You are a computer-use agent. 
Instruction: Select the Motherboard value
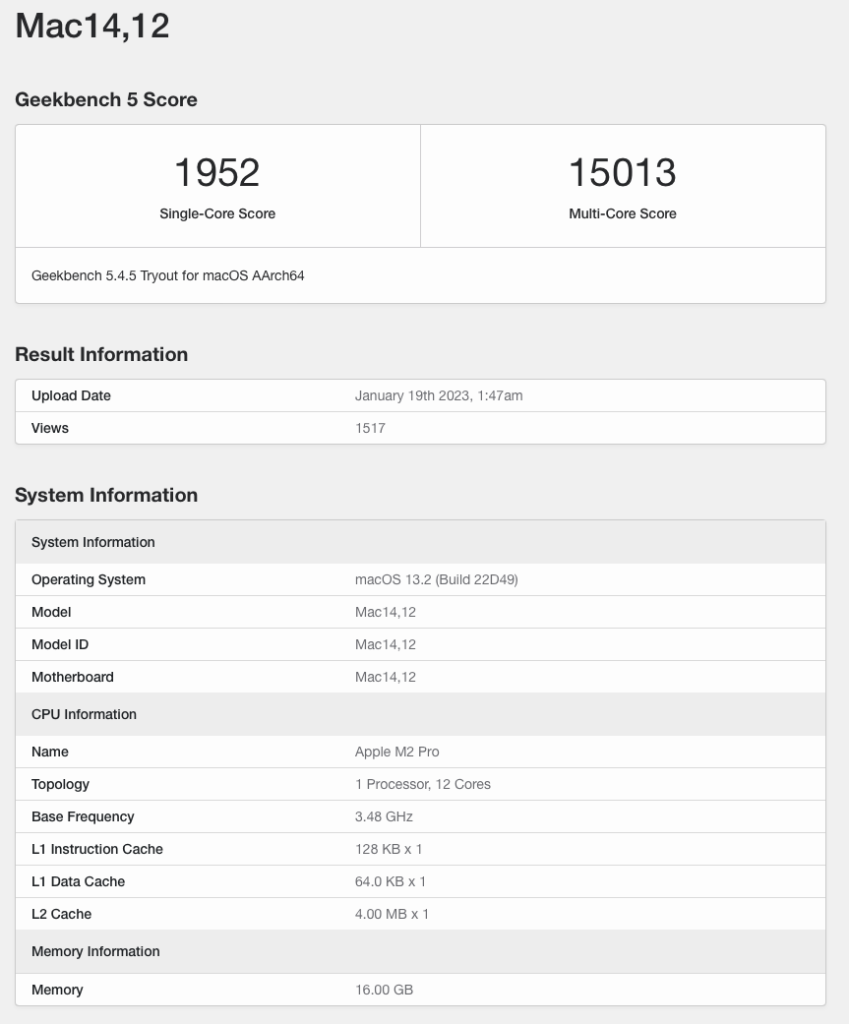385,677
